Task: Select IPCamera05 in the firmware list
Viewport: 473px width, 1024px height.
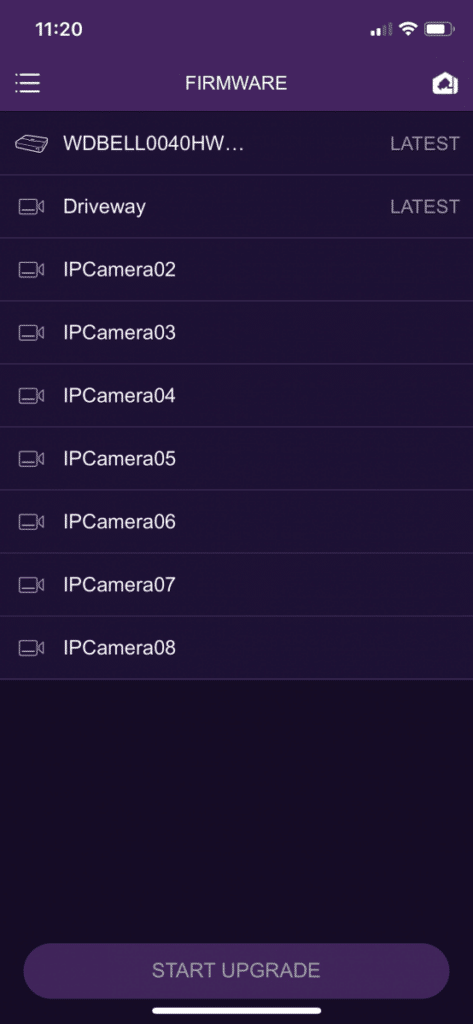Action: pos(236,458)
